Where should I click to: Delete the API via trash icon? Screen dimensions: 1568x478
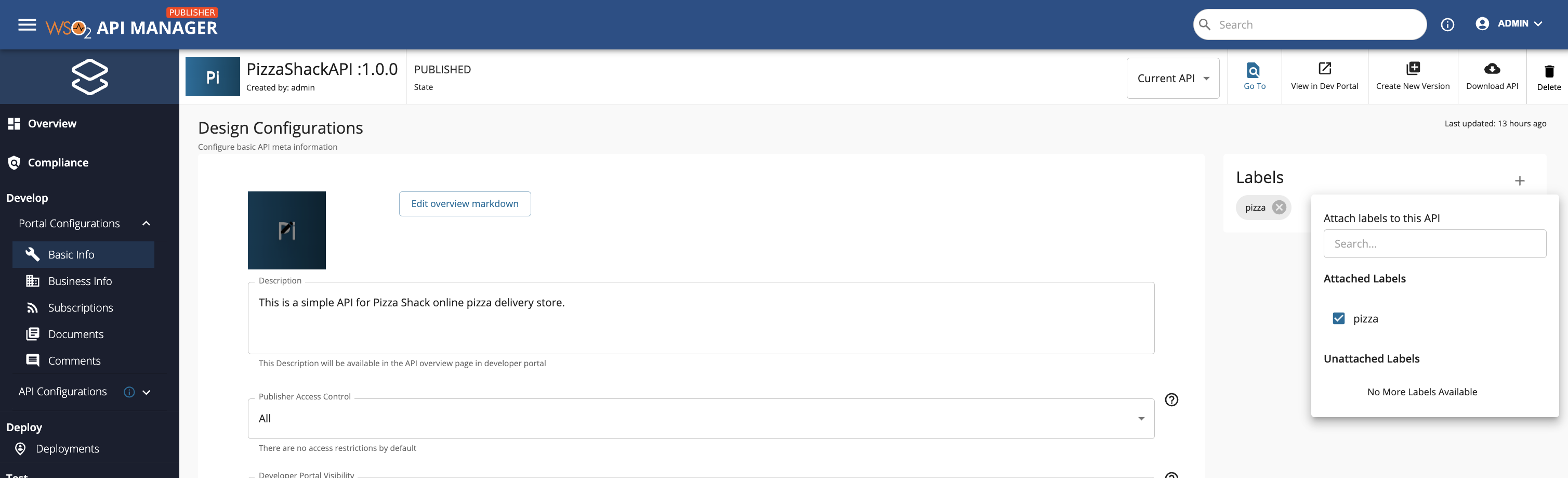(1549, 71)
